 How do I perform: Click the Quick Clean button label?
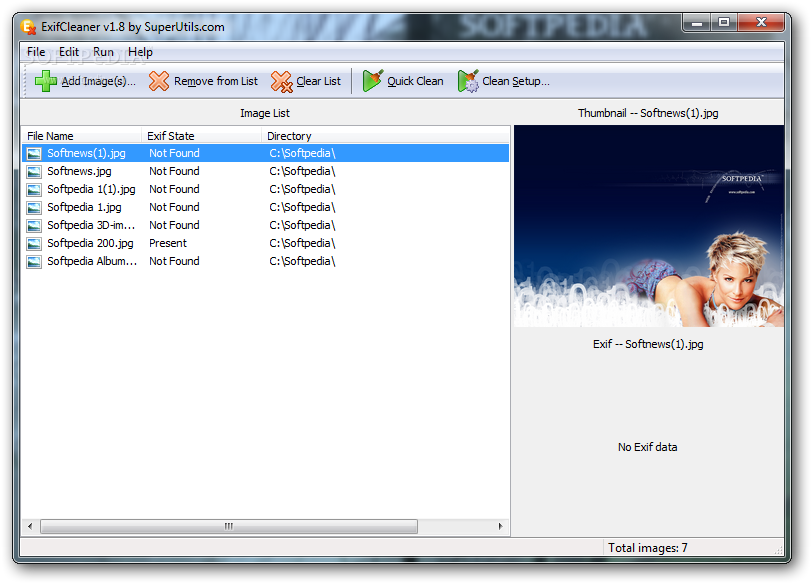(415, 81)
